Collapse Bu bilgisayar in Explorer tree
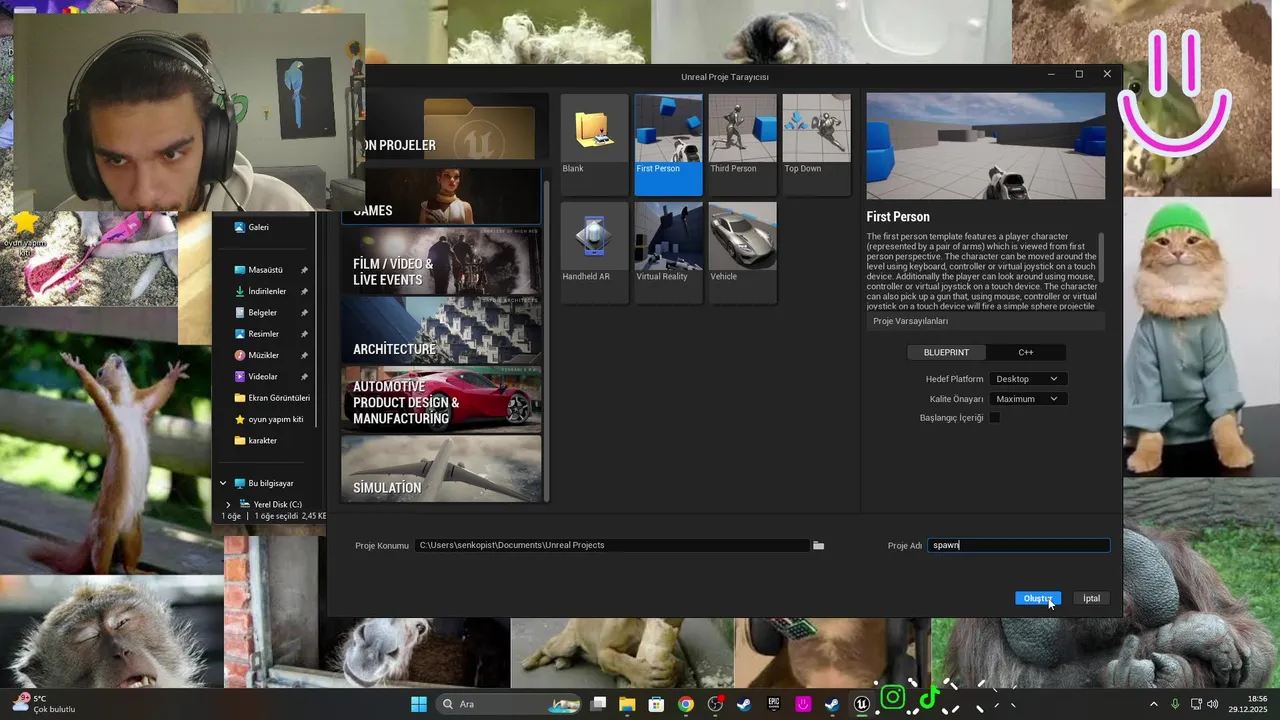This screenshot has width=1280, height=720. [x=223, y=483]
